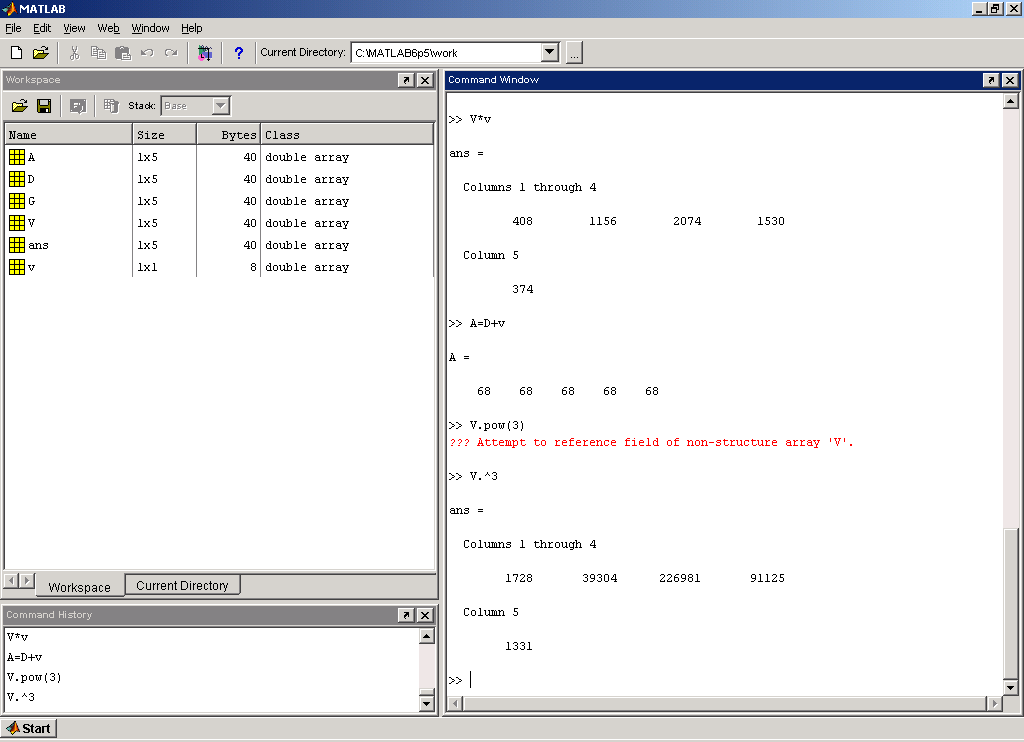Screen dimensions: 1024x742
Task: Undock the Command History panel
Action: [406, 615]
